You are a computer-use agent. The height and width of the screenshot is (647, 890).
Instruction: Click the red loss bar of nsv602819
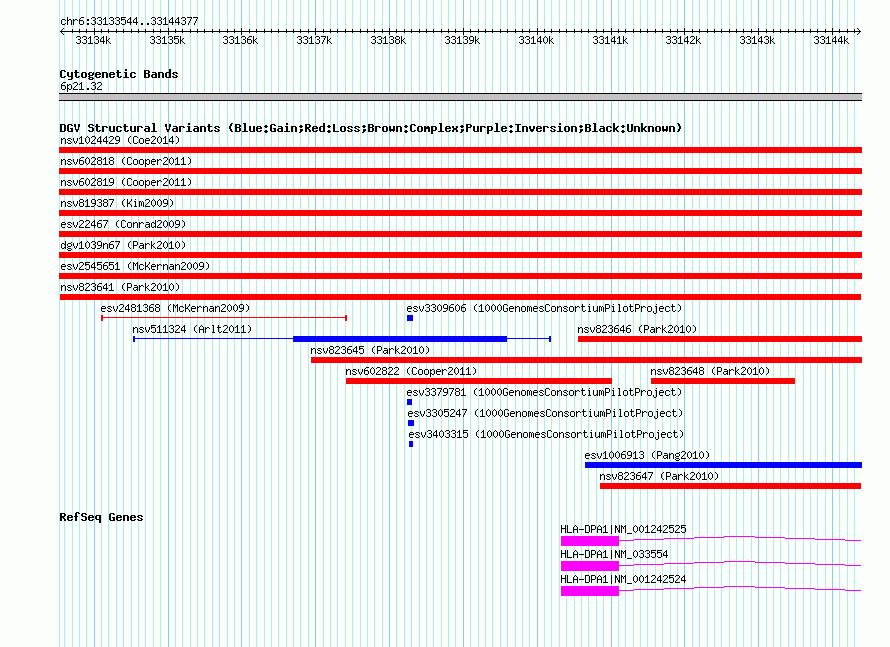460,192
